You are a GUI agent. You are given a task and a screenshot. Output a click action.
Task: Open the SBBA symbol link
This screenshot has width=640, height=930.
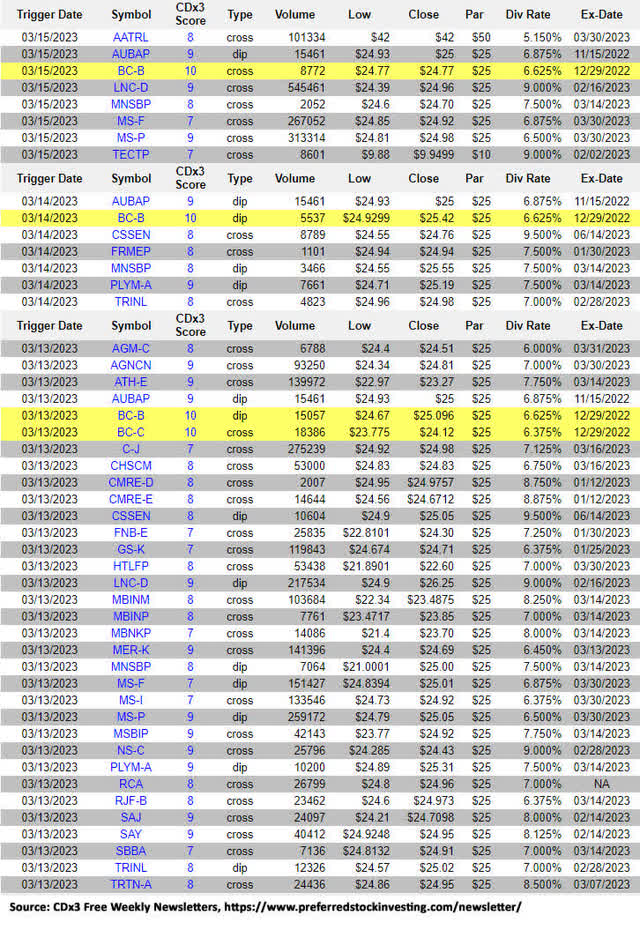[x=130, y=851]
